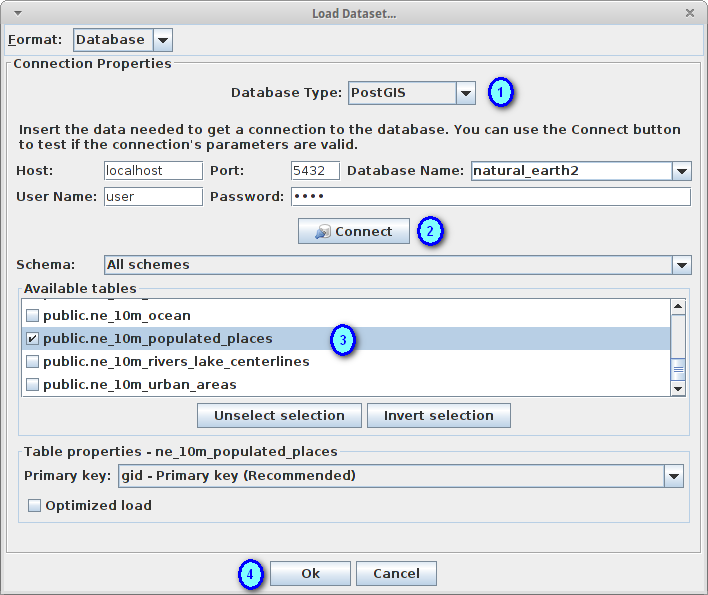
Task: Check public.ne_10m_rivers_lake_centerlines checkbox
Action: (33, 361)
